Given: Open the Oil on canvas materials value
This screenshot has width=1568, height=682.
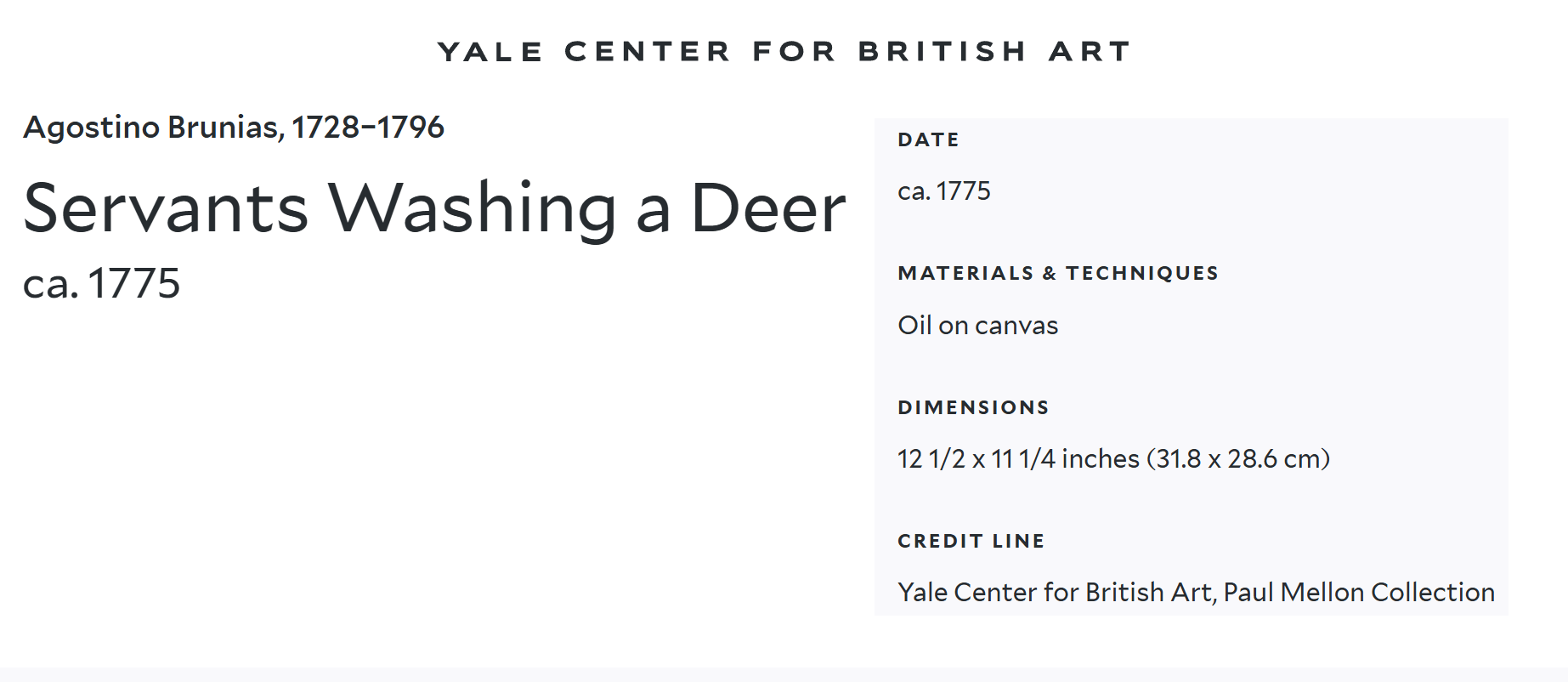Looking at the screenshot, I should [x=977, y=326].
